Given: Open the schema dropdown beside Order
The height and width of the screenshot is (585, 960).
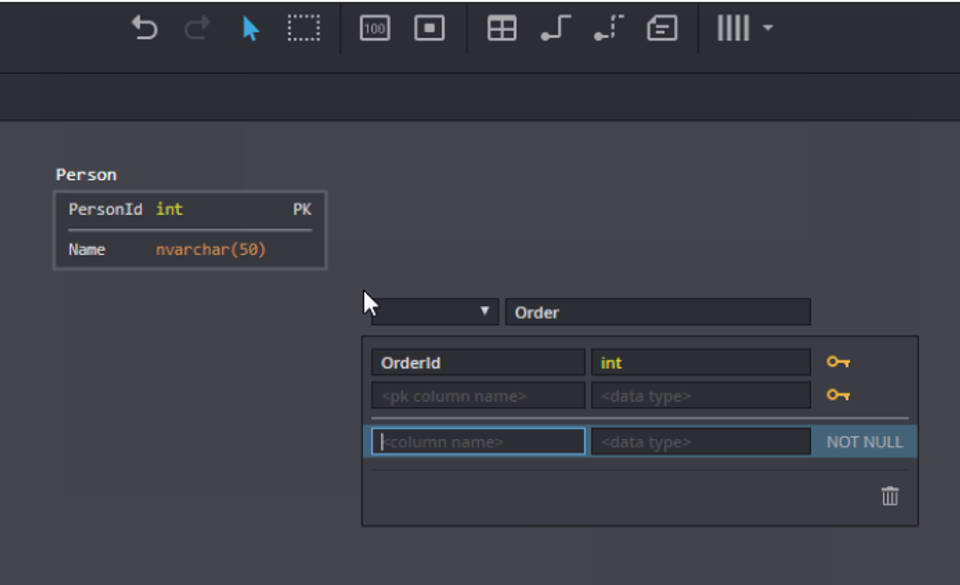Looking at the screenshot, I should point(435,312).
